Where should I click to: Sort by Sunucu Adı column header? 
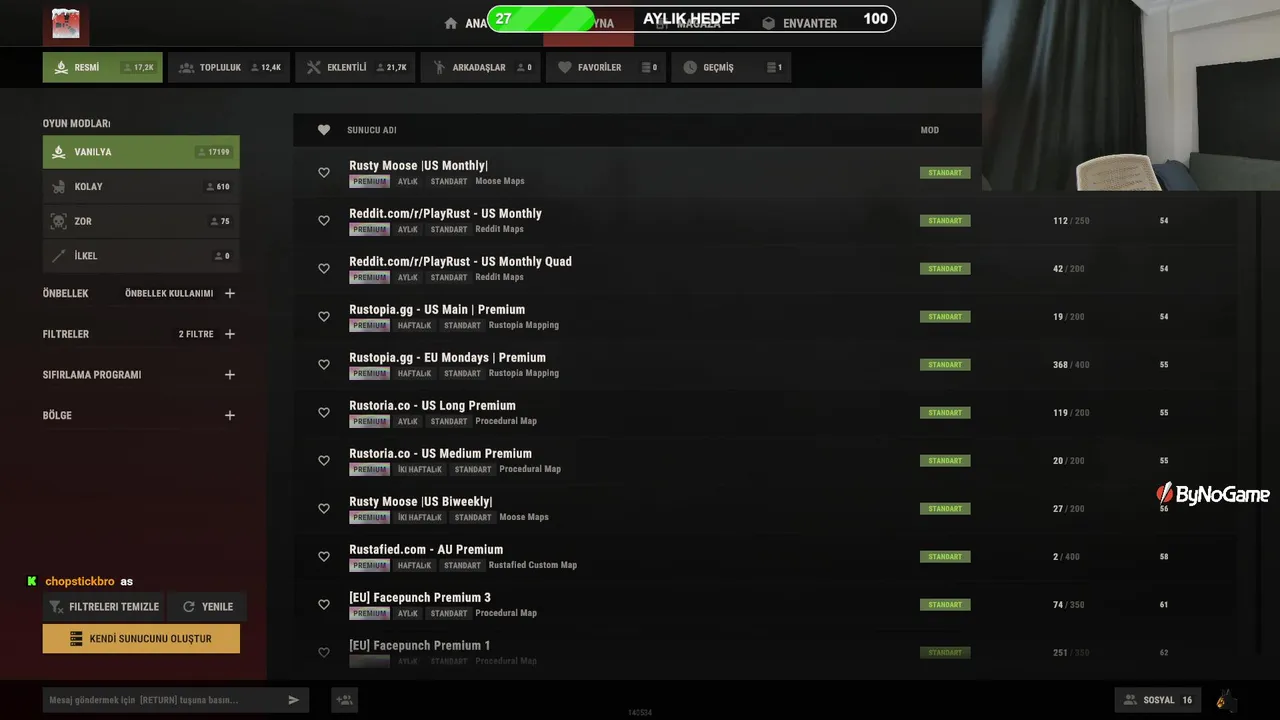(x=372, y=130)
